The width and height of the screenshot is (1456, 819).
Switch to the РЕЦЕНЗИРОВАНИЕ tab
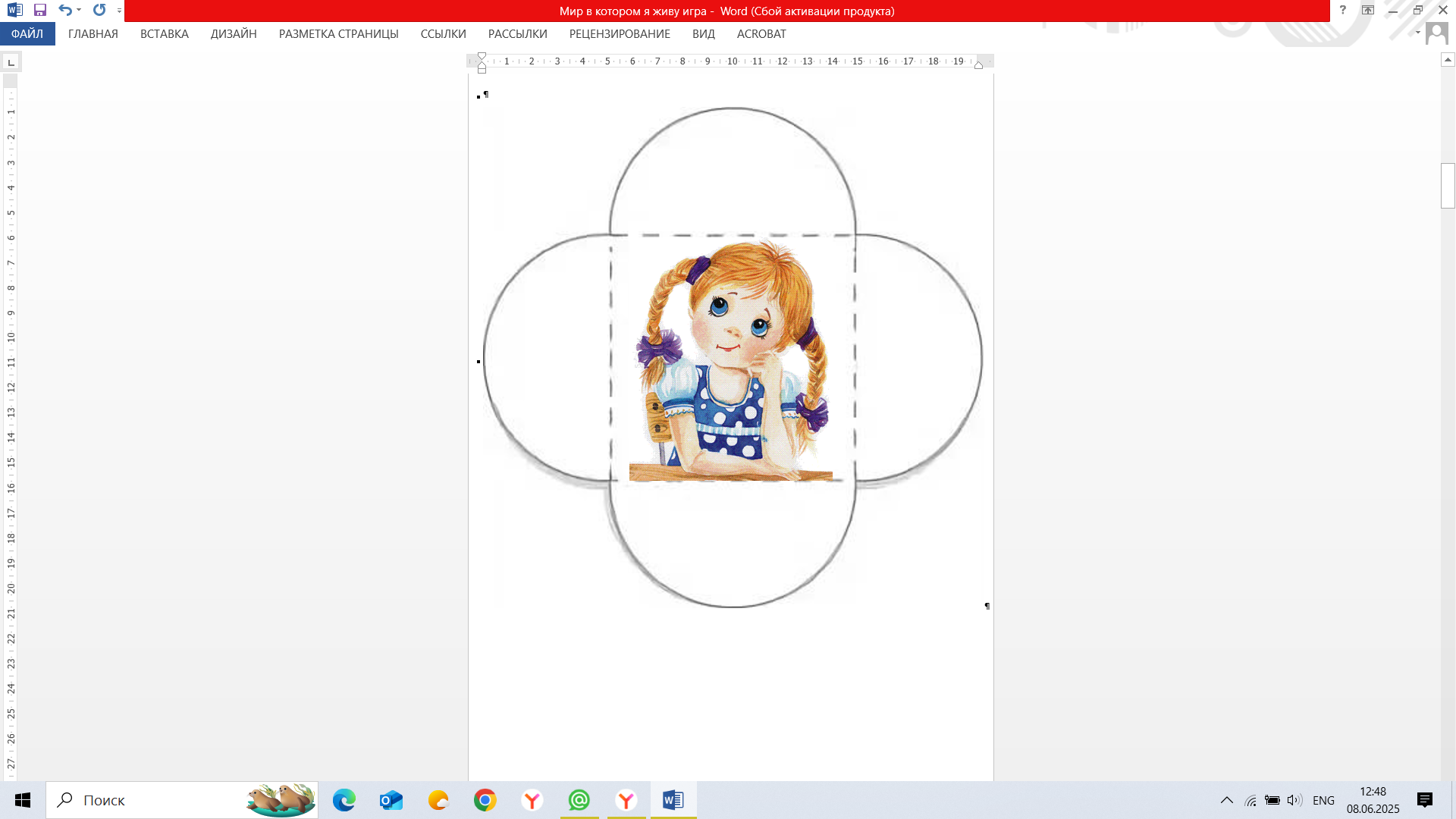pos(620,34)
